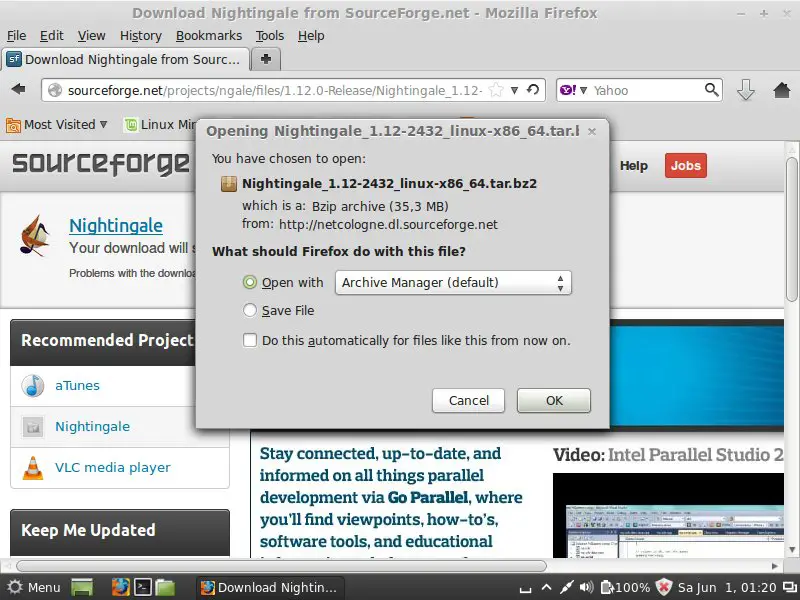Image resolution: width=800 pixels, height=600 pixels.
Task: Open the search engine selector arrow
Action: (584, 90)
